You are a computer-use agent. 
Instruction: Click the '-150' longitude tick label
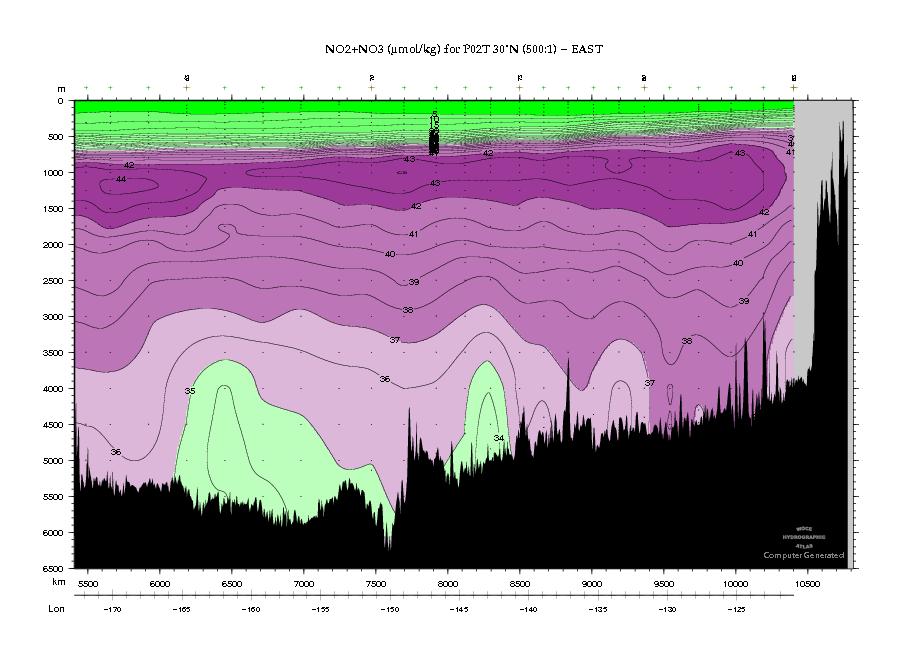390,609
